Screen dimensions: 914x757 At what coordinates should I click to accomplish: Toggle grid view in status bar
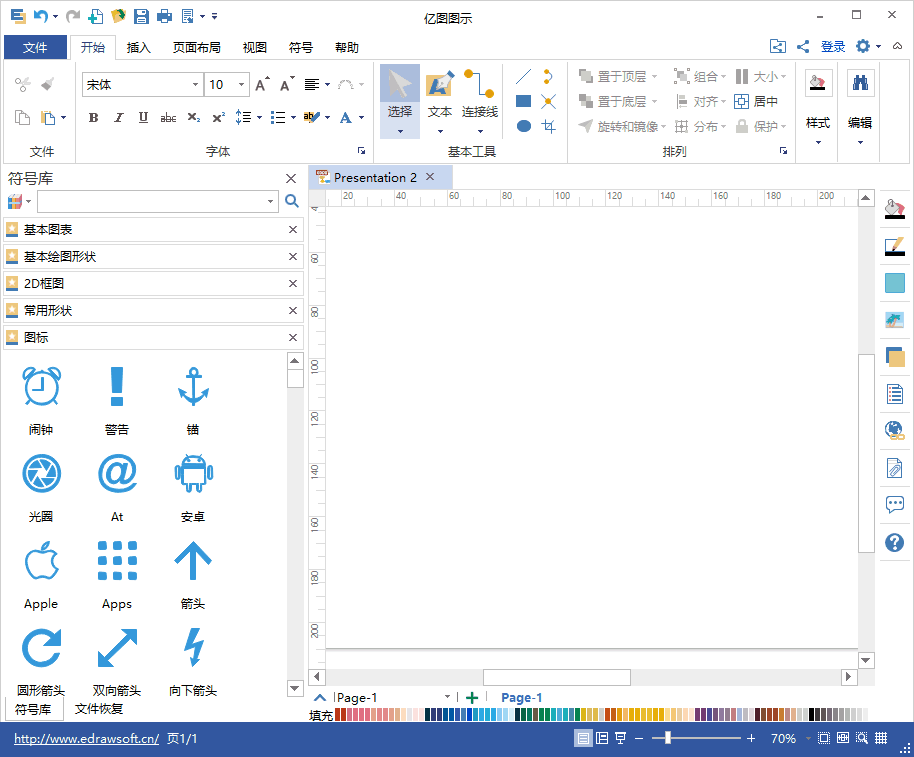coord(881,738)
